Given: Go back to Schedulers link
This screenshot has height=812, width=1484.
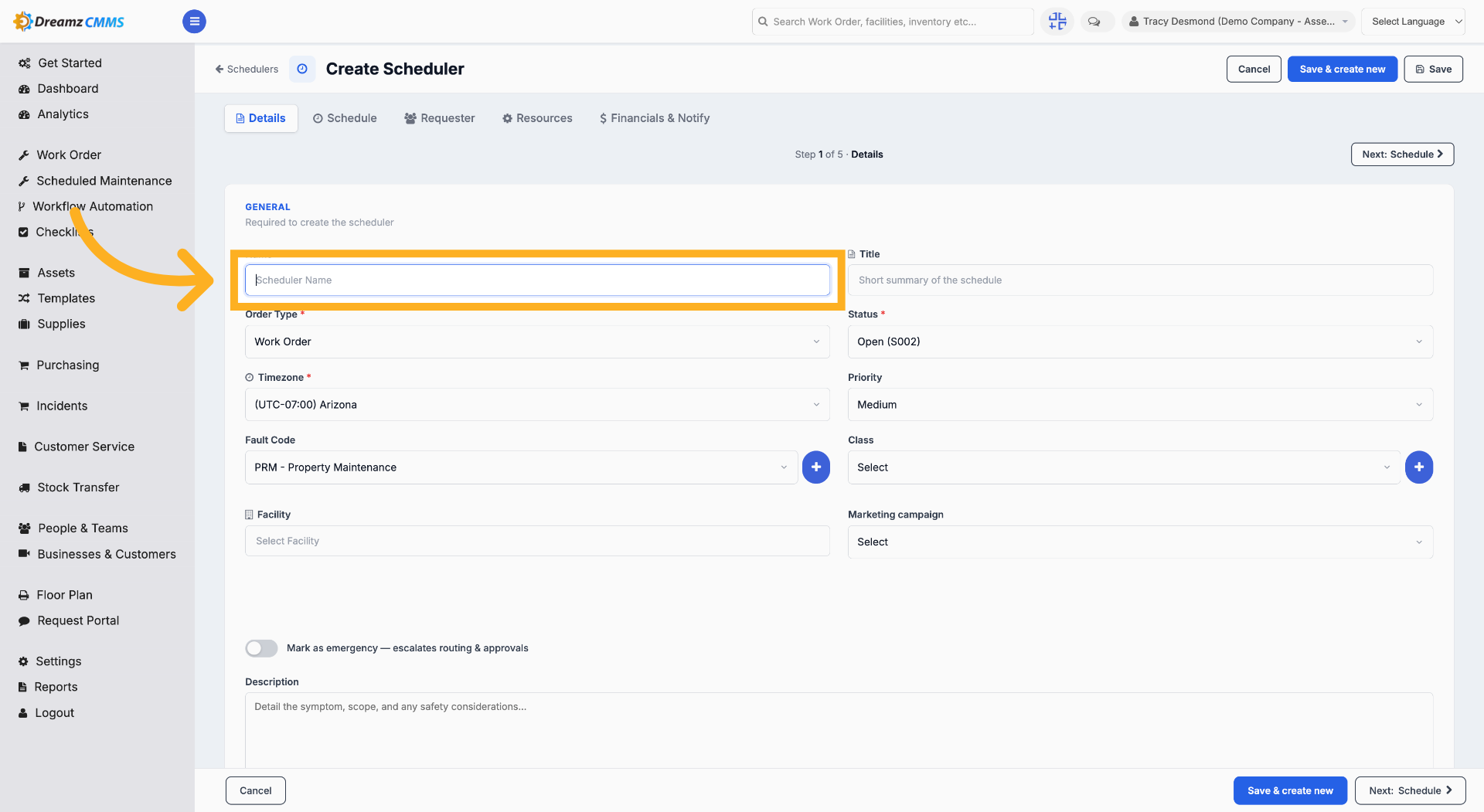Looking at the screenshot, I should [x=247, y=69].
